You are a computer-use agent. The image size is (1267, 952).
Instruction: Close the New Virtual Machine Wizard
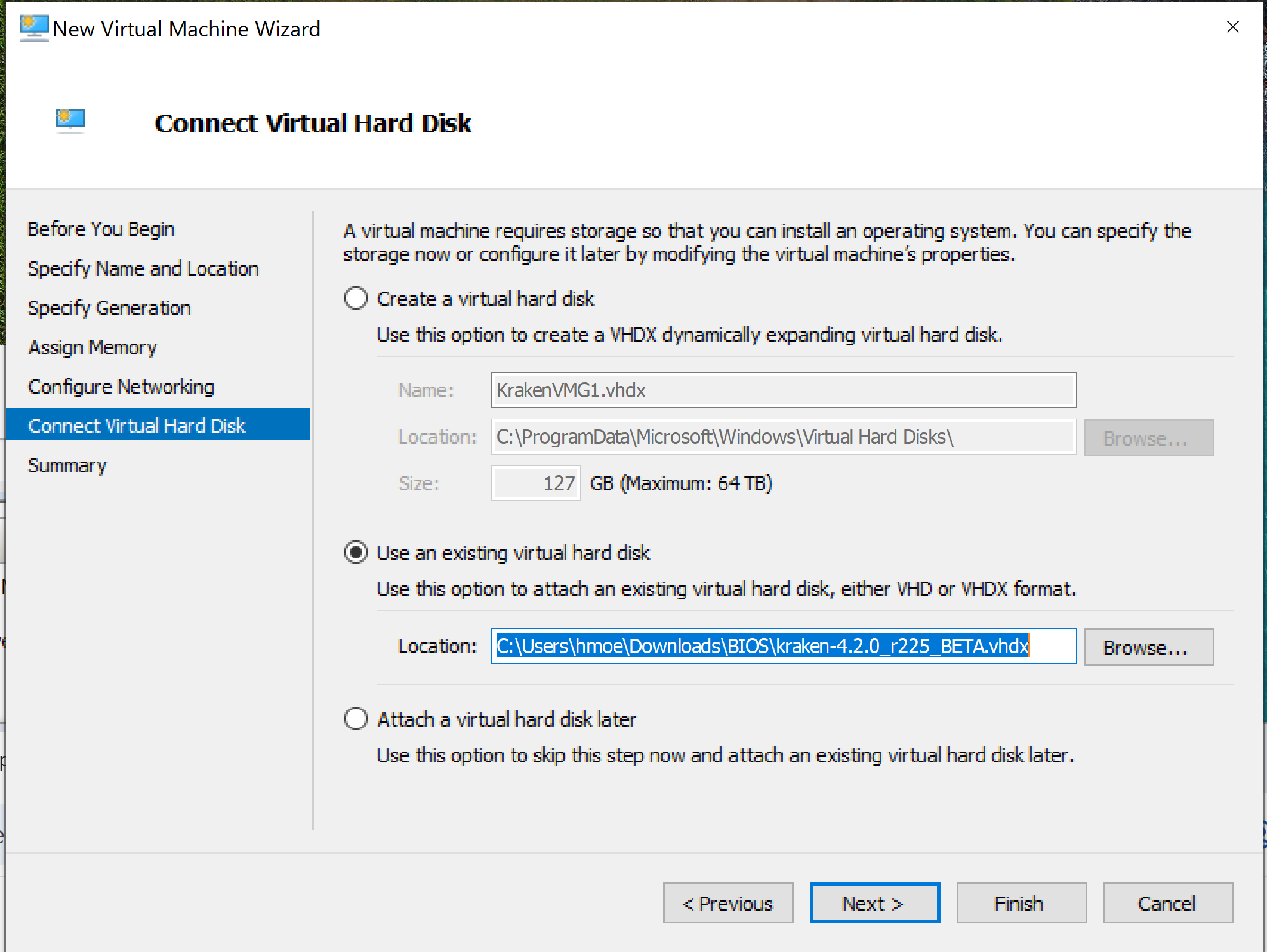1232,27
